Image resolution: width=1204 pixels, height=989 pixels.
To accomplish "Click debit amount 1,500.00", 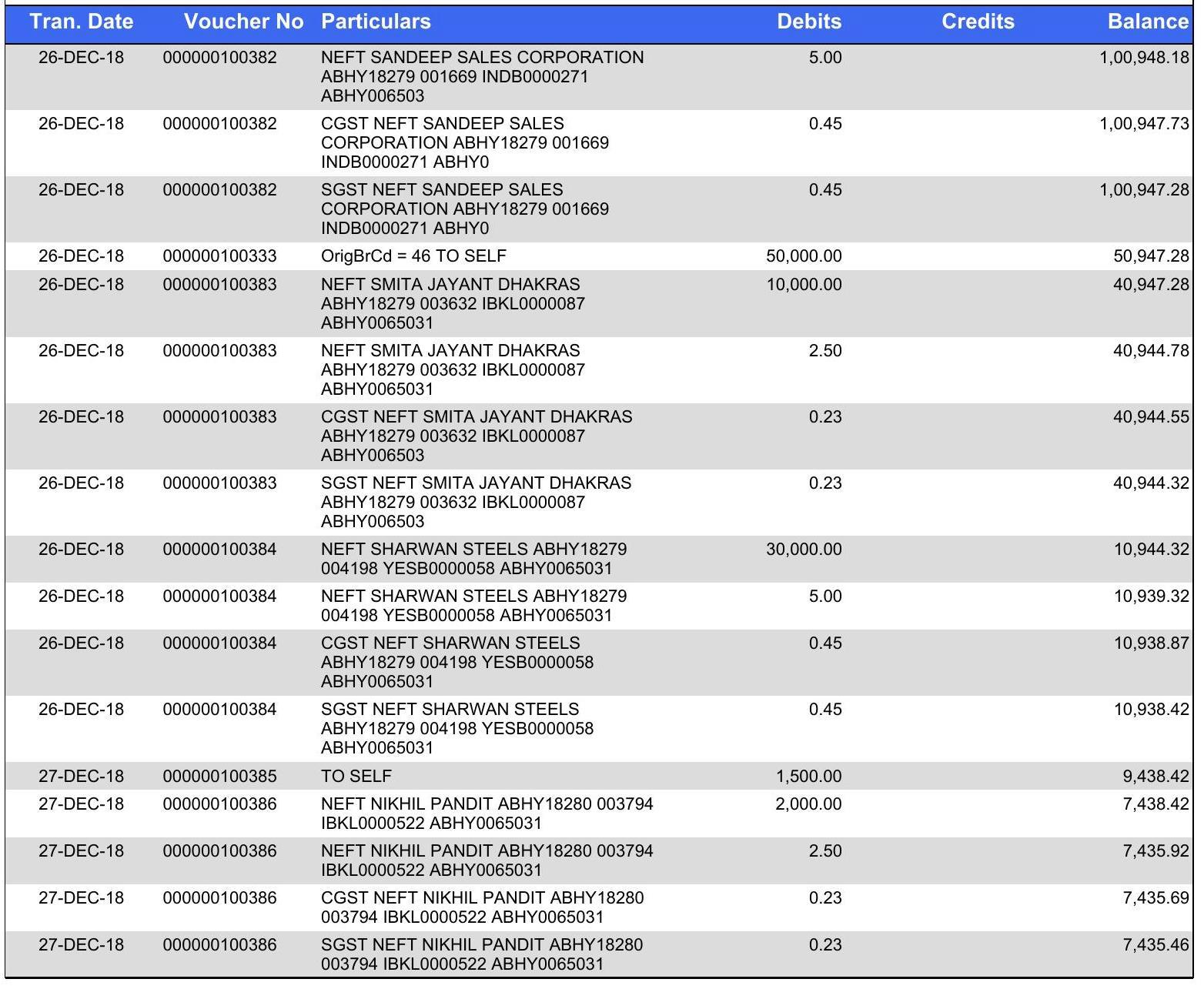I will coord(808,777).
